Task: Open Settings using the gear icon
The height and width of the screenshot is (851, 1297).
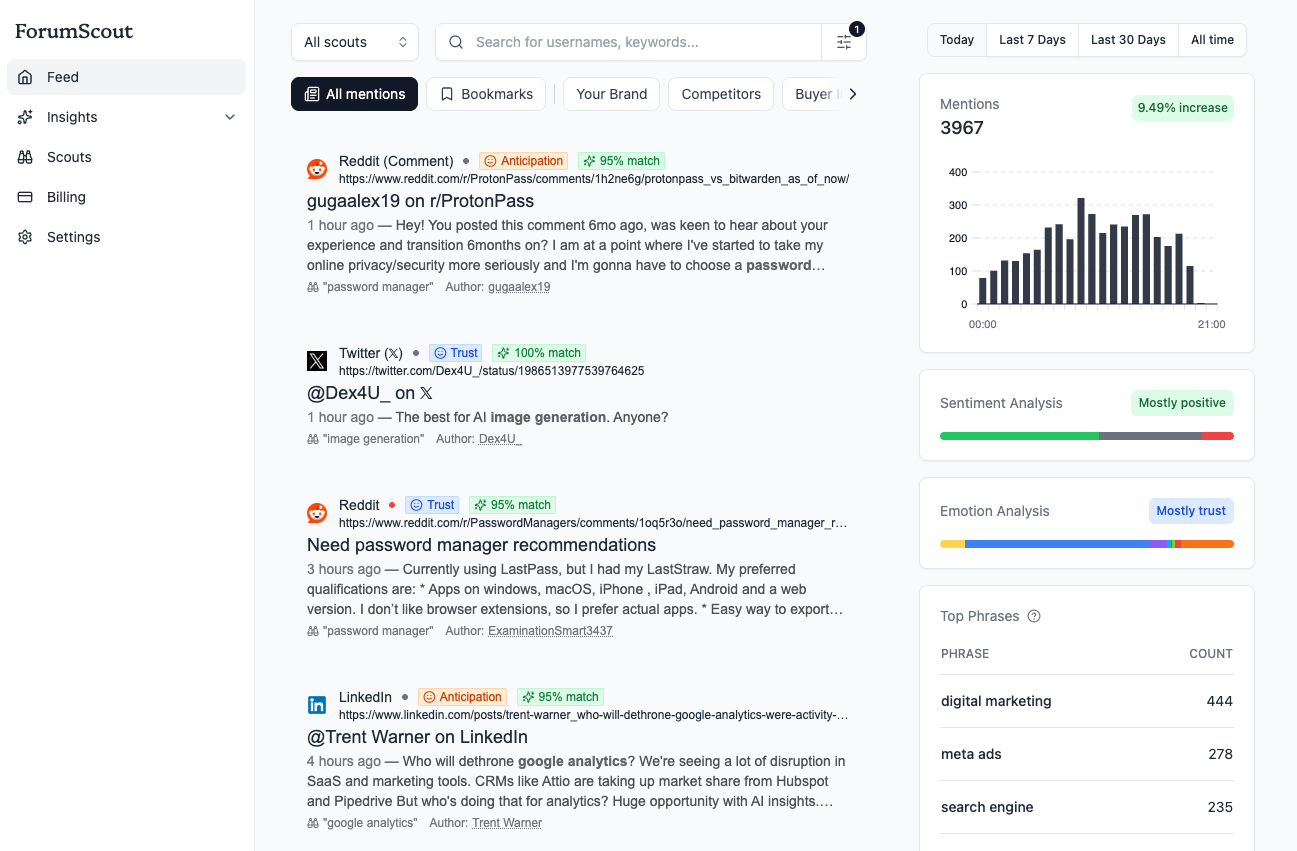Action: tap(24, 237)
